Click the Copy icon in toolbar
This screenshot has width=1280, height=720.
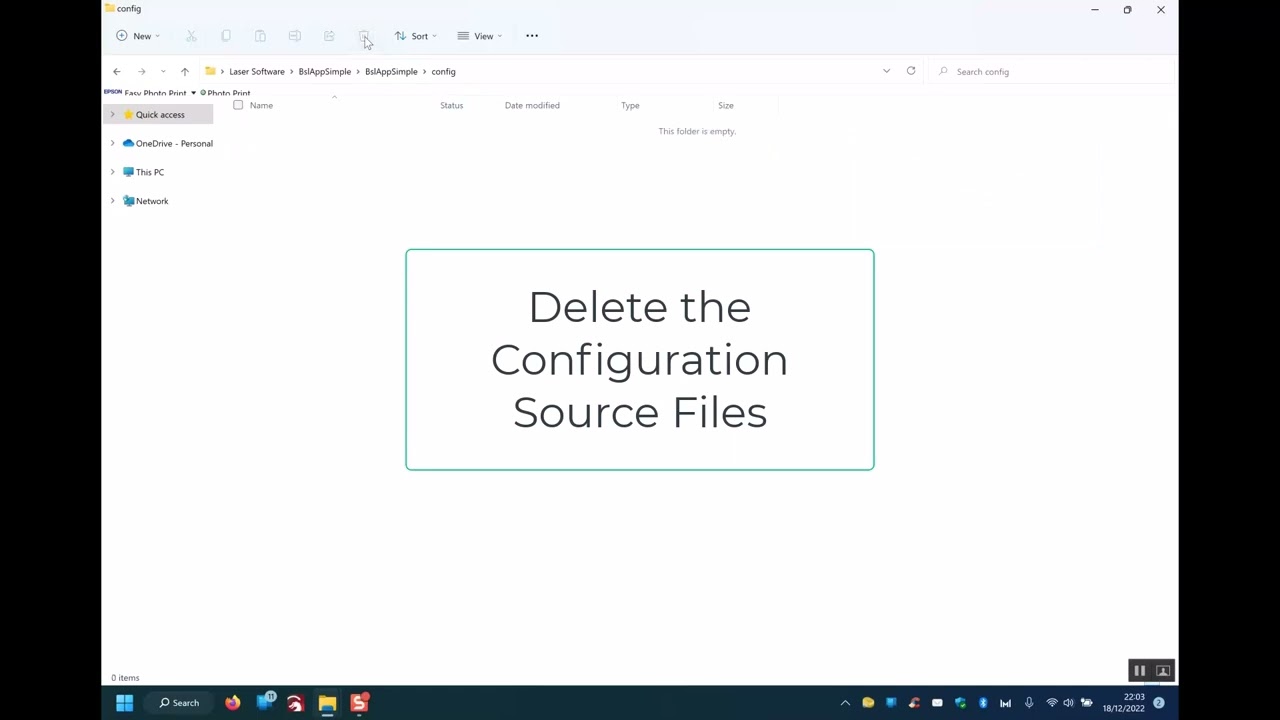(x=226, y=36)
